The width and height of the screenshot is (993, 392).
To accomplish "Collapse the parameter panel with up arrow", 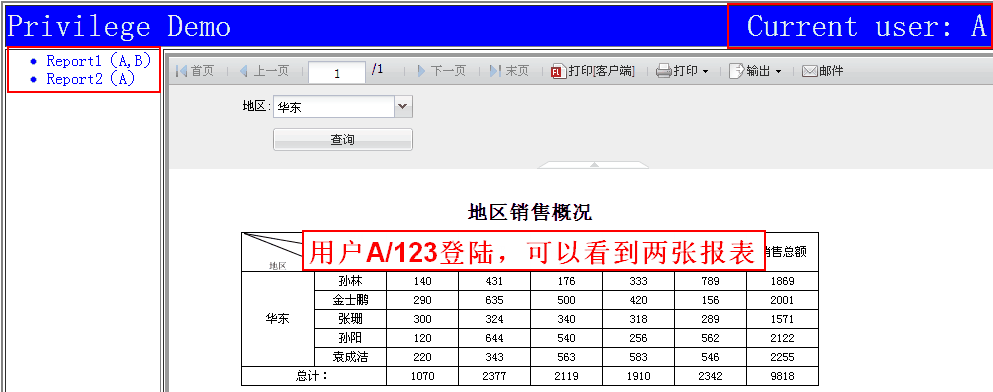I will (593, 165).
